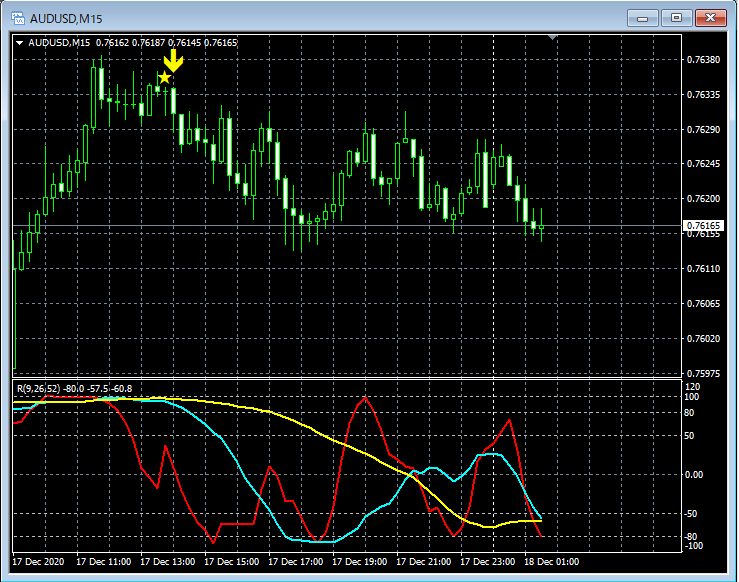Click the 17 Dec 2020 date label
The image size is (739, 582).
pos(42,562)
